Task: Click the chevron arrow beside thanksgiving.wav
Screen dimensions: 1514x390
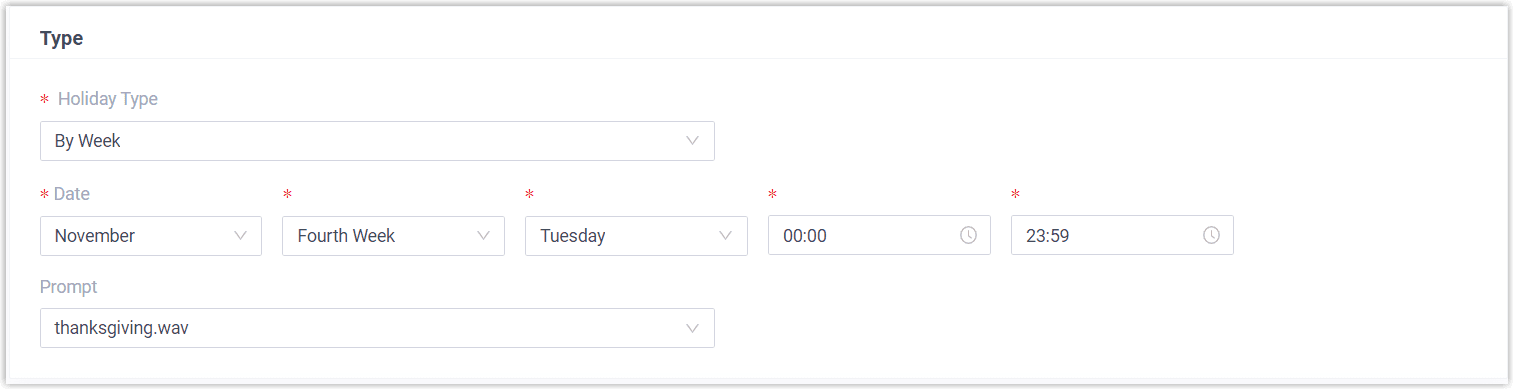Action: [x=693, y=328]
